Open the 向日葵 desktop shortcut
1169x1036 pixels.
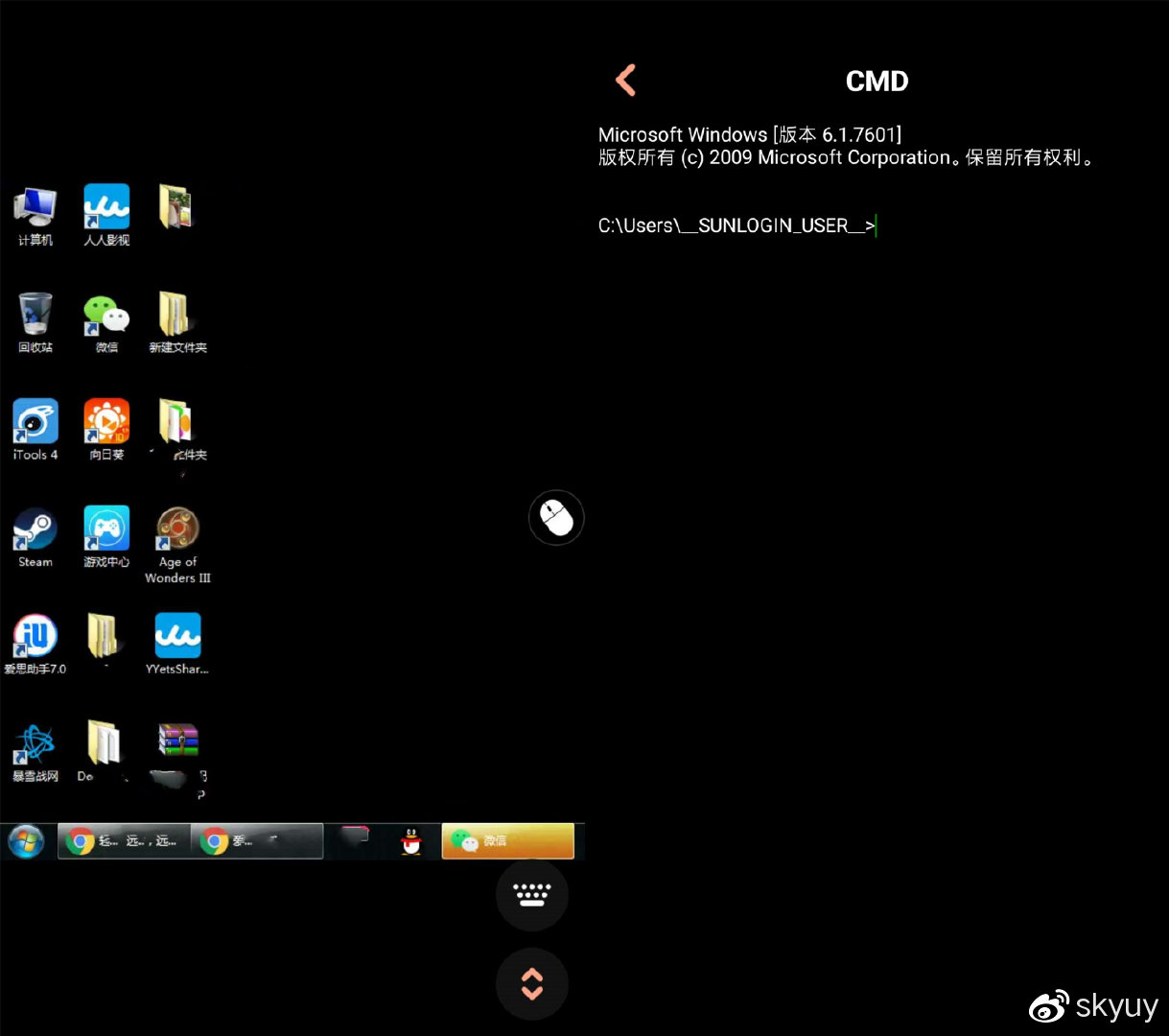pos(106,431)
